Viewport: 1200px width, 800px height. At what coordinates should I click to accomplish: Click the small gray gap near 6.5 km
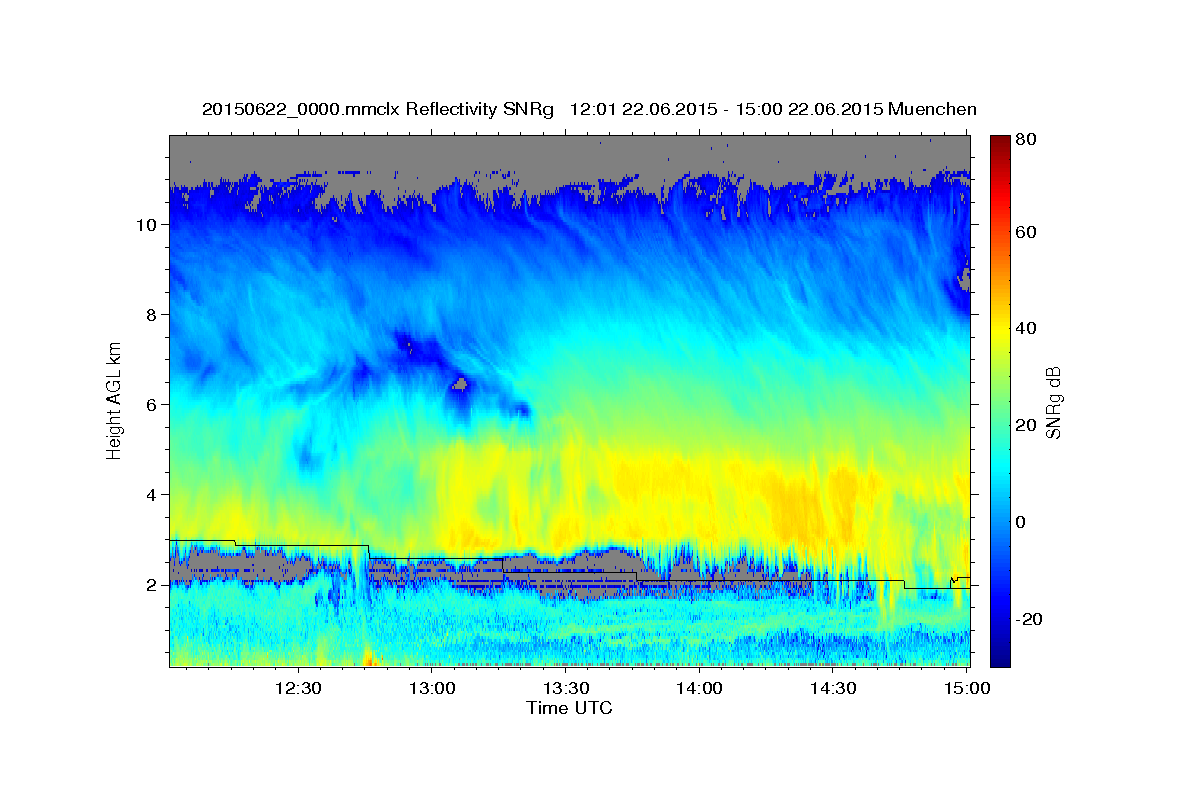[460, 383]
